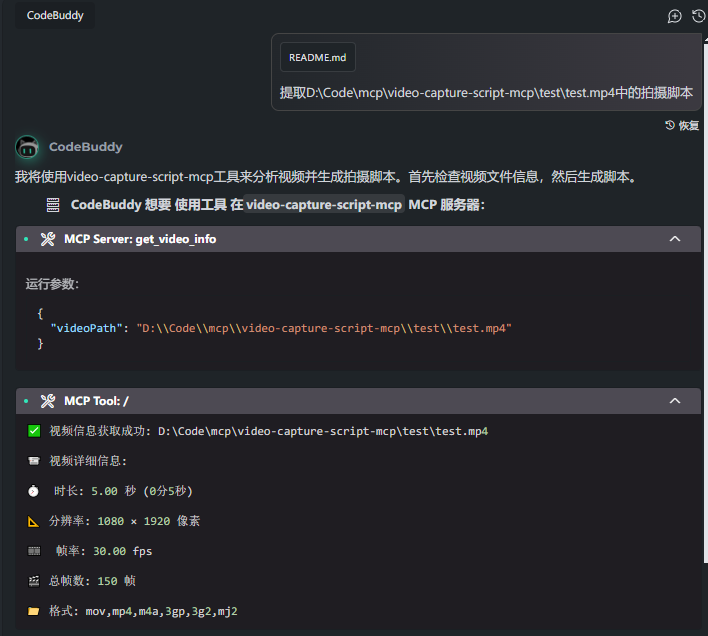Click green status dot of get_video_info
This screenshot has height=636, width=708.
pos(26,239)
